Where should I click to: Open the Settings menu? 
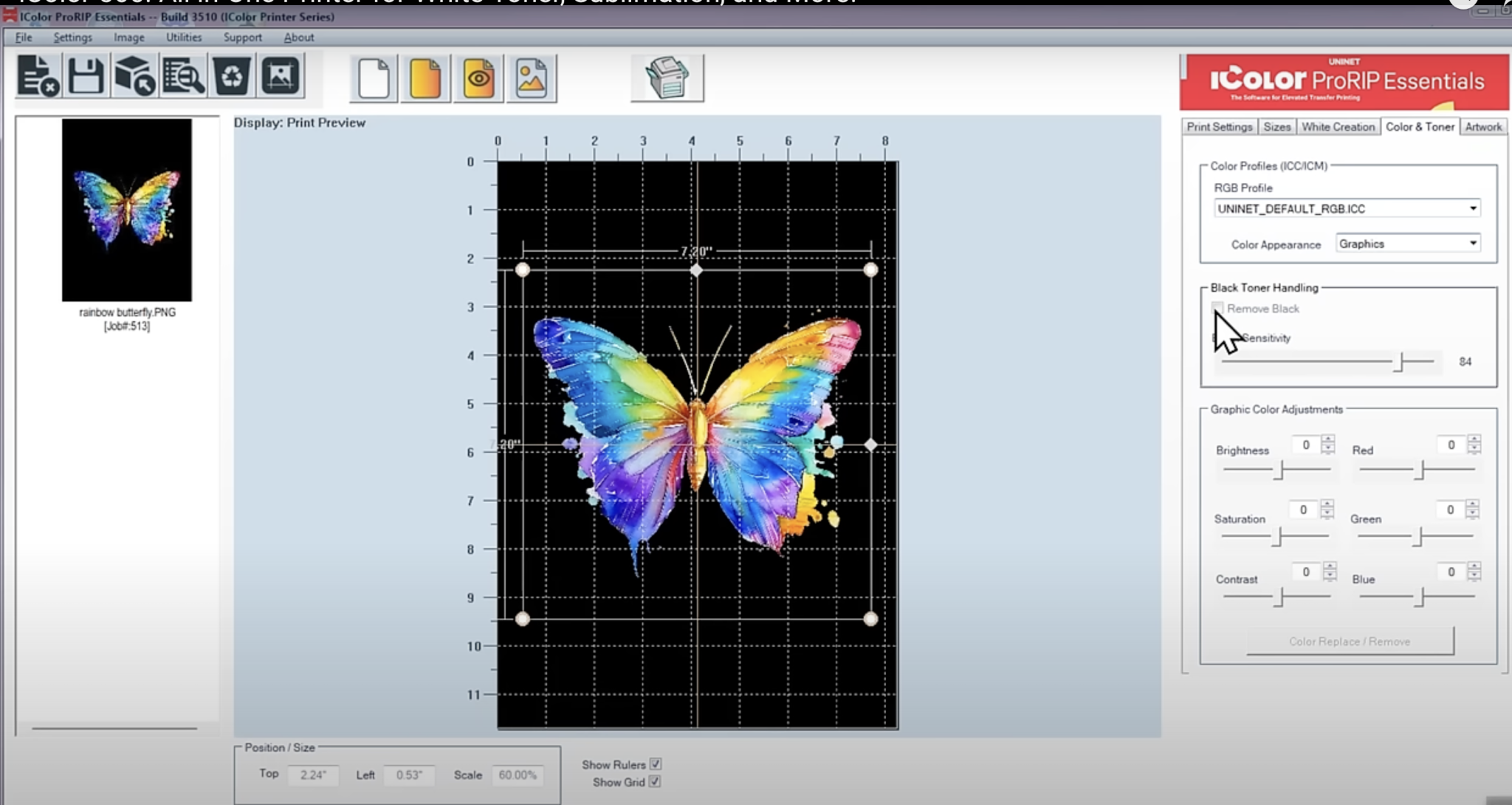tap(72, 37)
